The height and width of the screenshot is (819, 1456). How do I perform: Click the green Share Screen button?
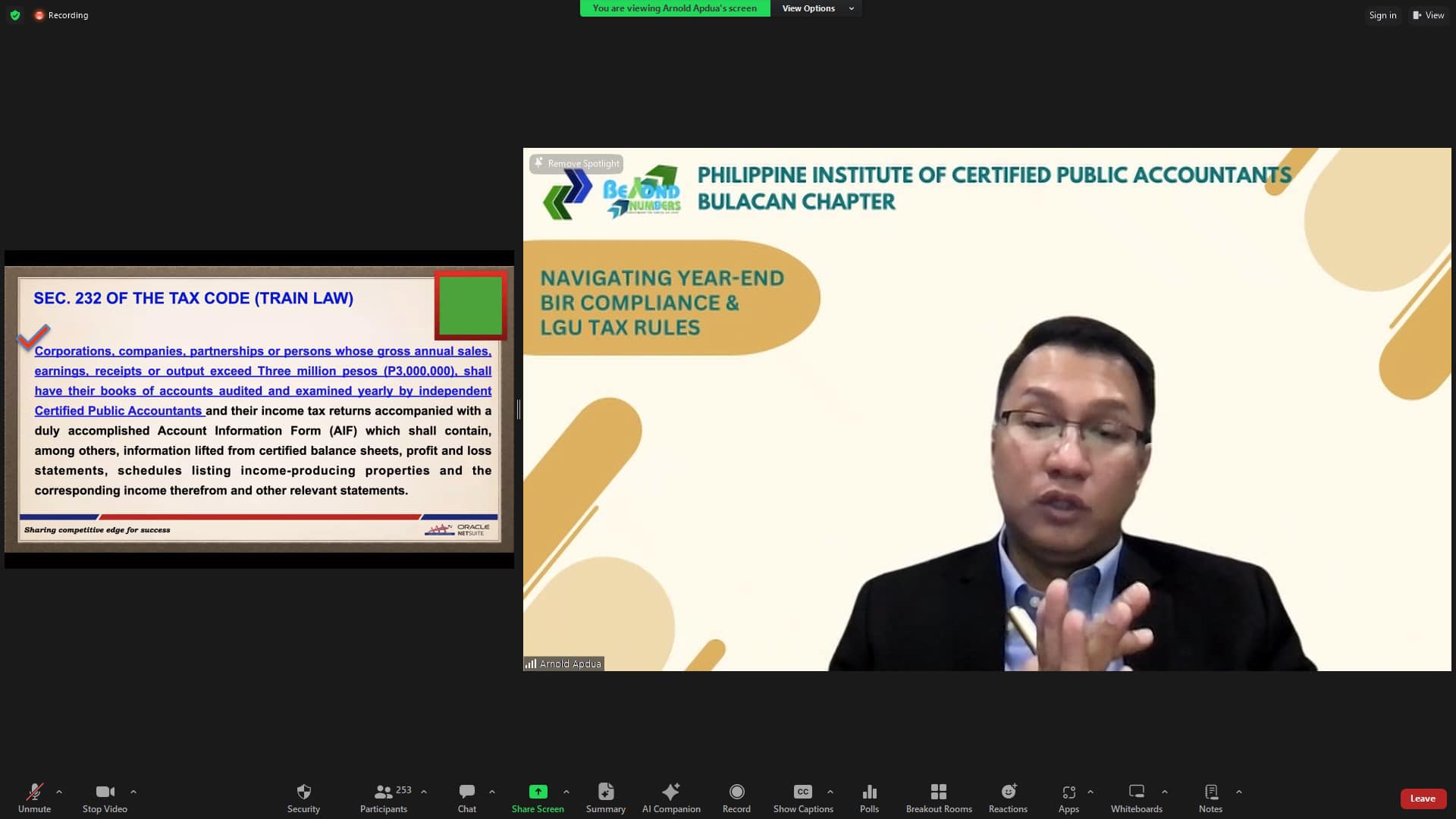coord(538,798)
